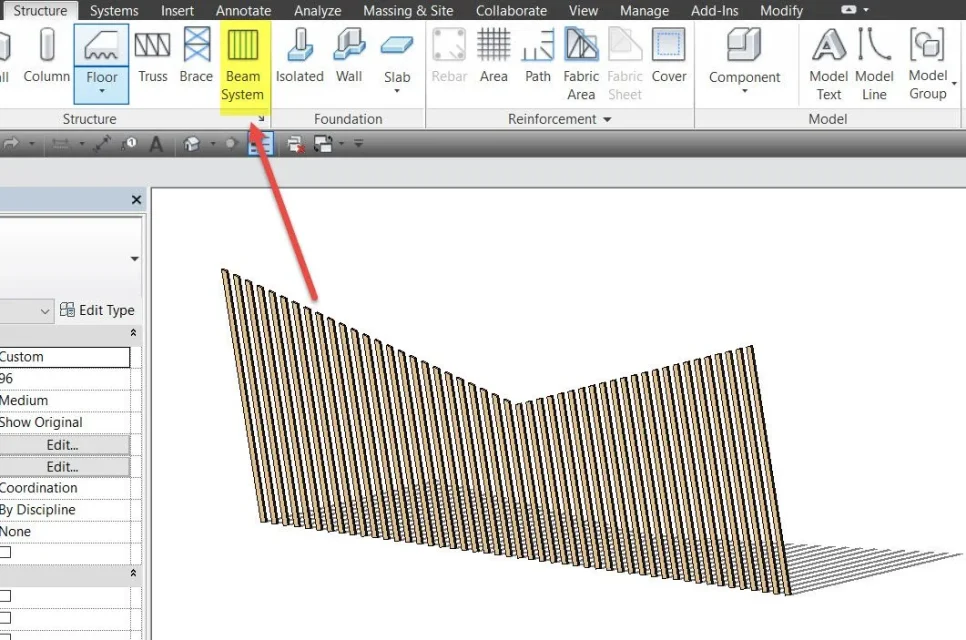Open the Manage ribbon tab
This screenshot has width=966, height=640.
[644, 10]
